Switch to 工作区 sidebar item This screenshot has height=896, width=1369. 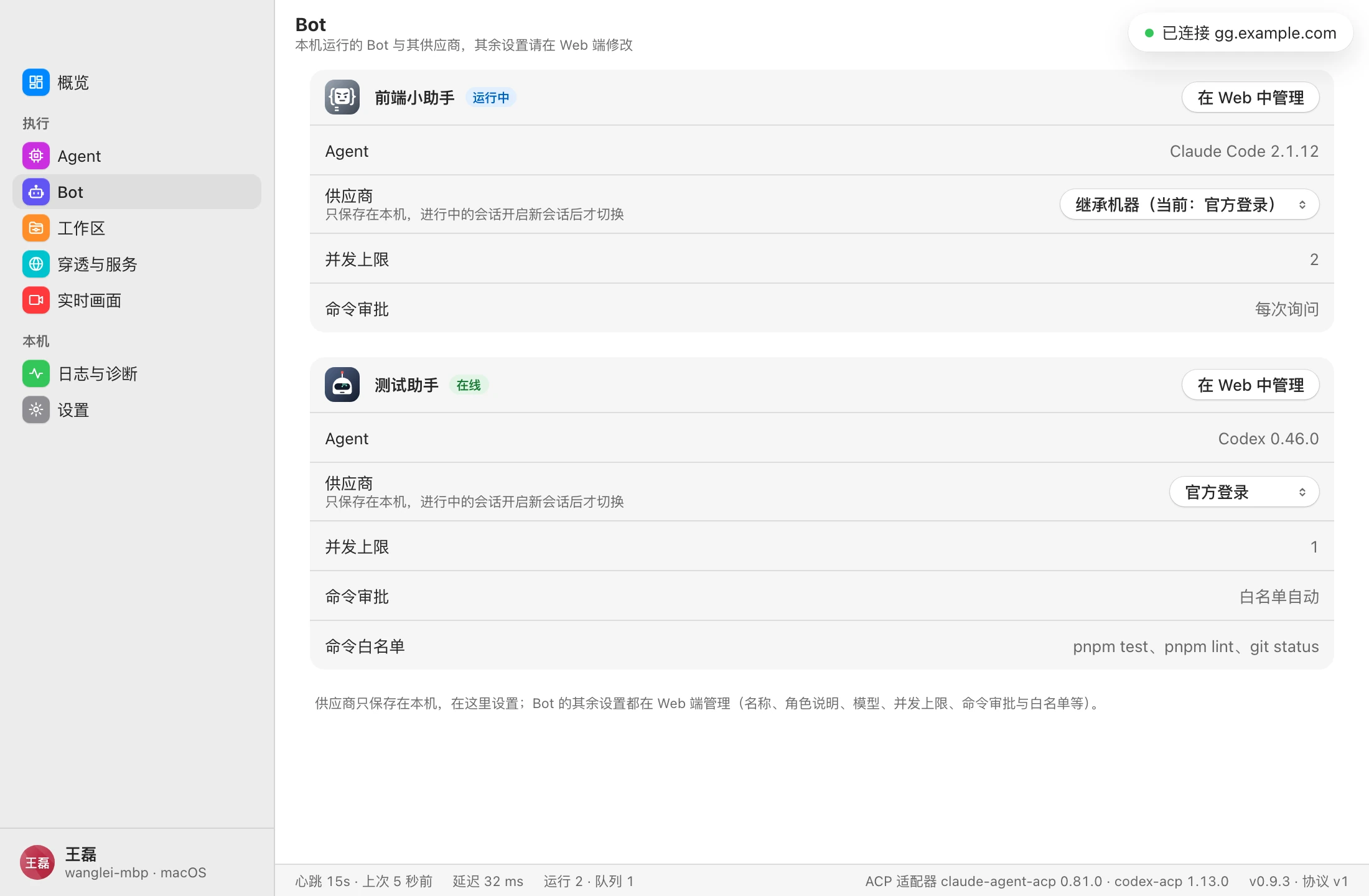coord(137,228)
